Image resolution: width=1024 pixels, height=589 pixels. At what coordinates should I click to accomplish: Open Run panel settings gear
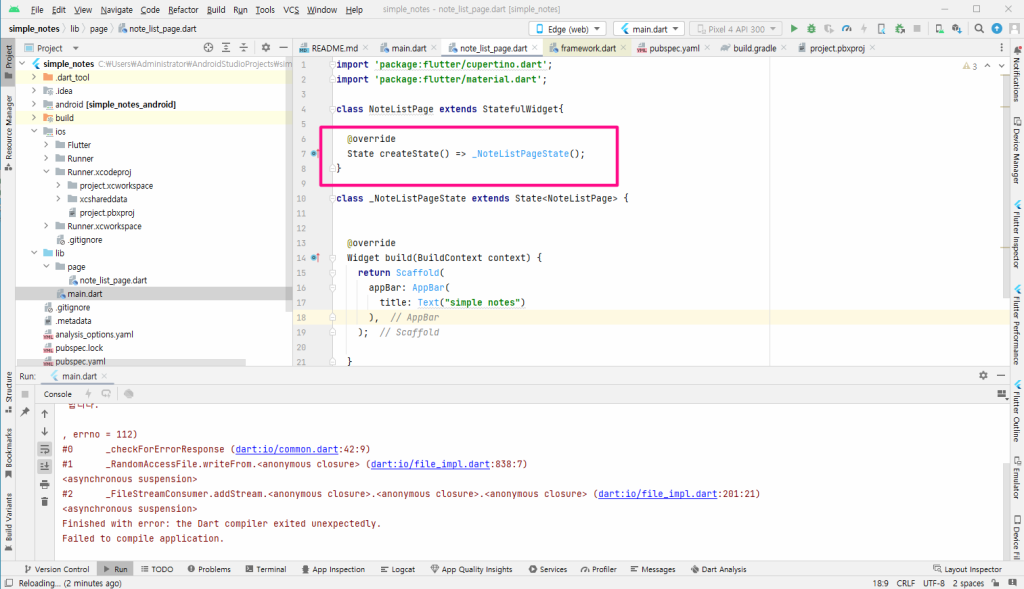coord(983,375)
